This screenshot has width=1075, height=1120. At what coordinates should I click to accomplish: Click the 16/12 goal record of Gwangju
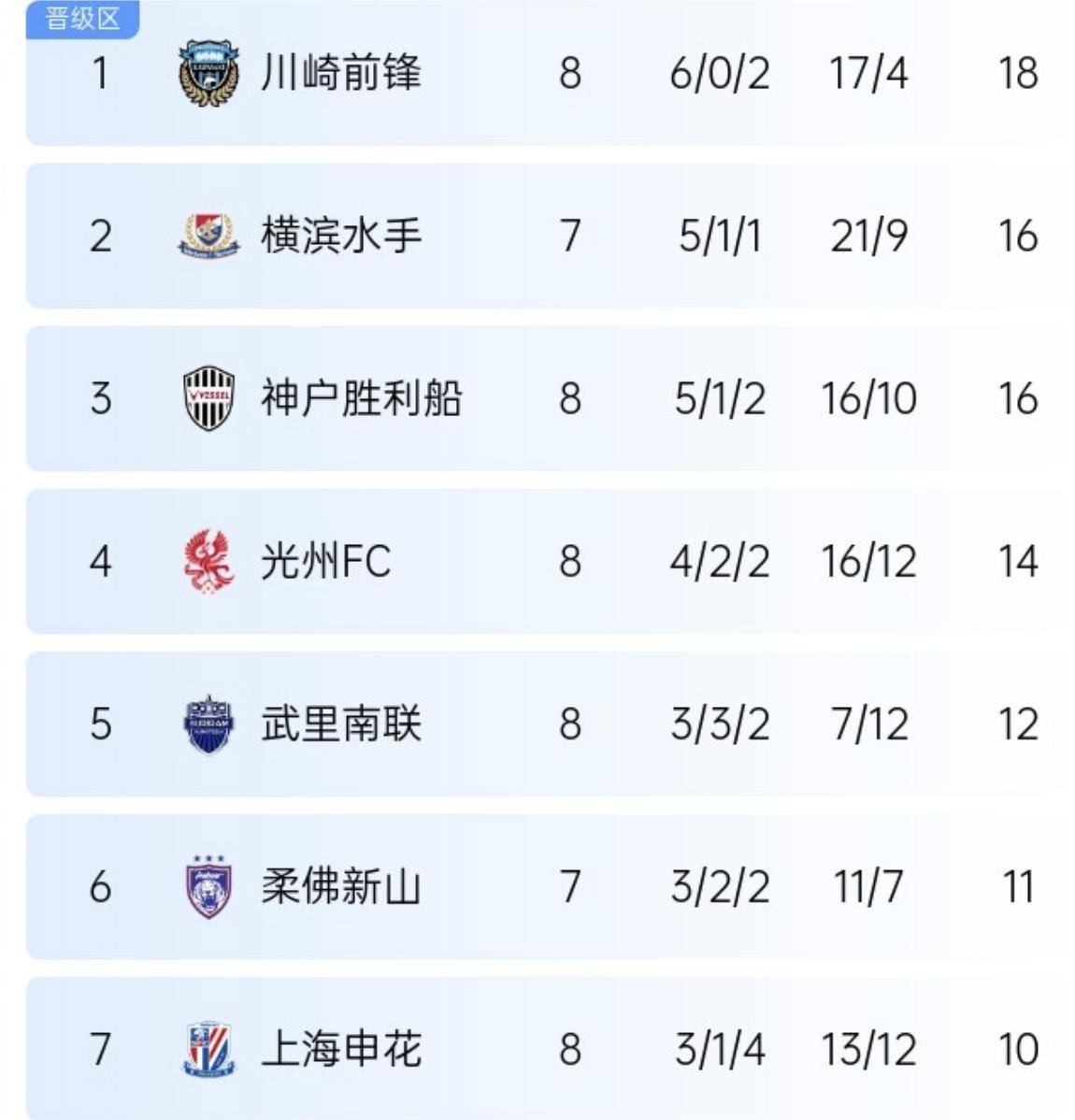869,560
